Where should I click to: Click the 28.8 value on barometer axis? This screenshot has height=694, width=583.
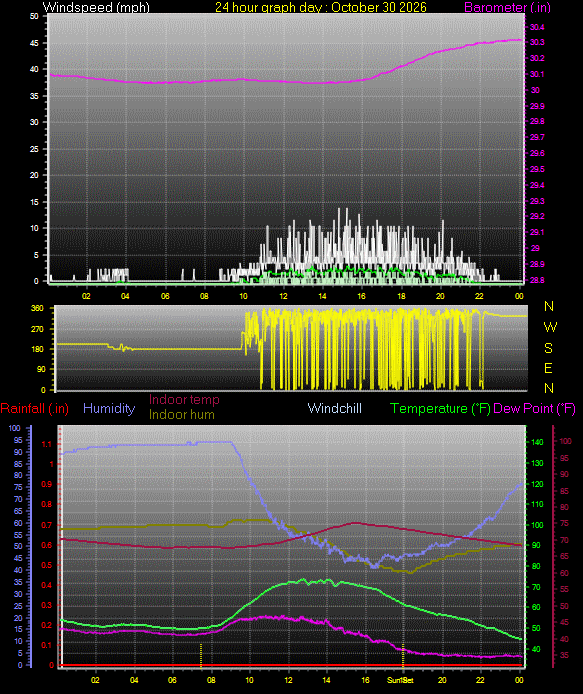click(x=537, y=281)
